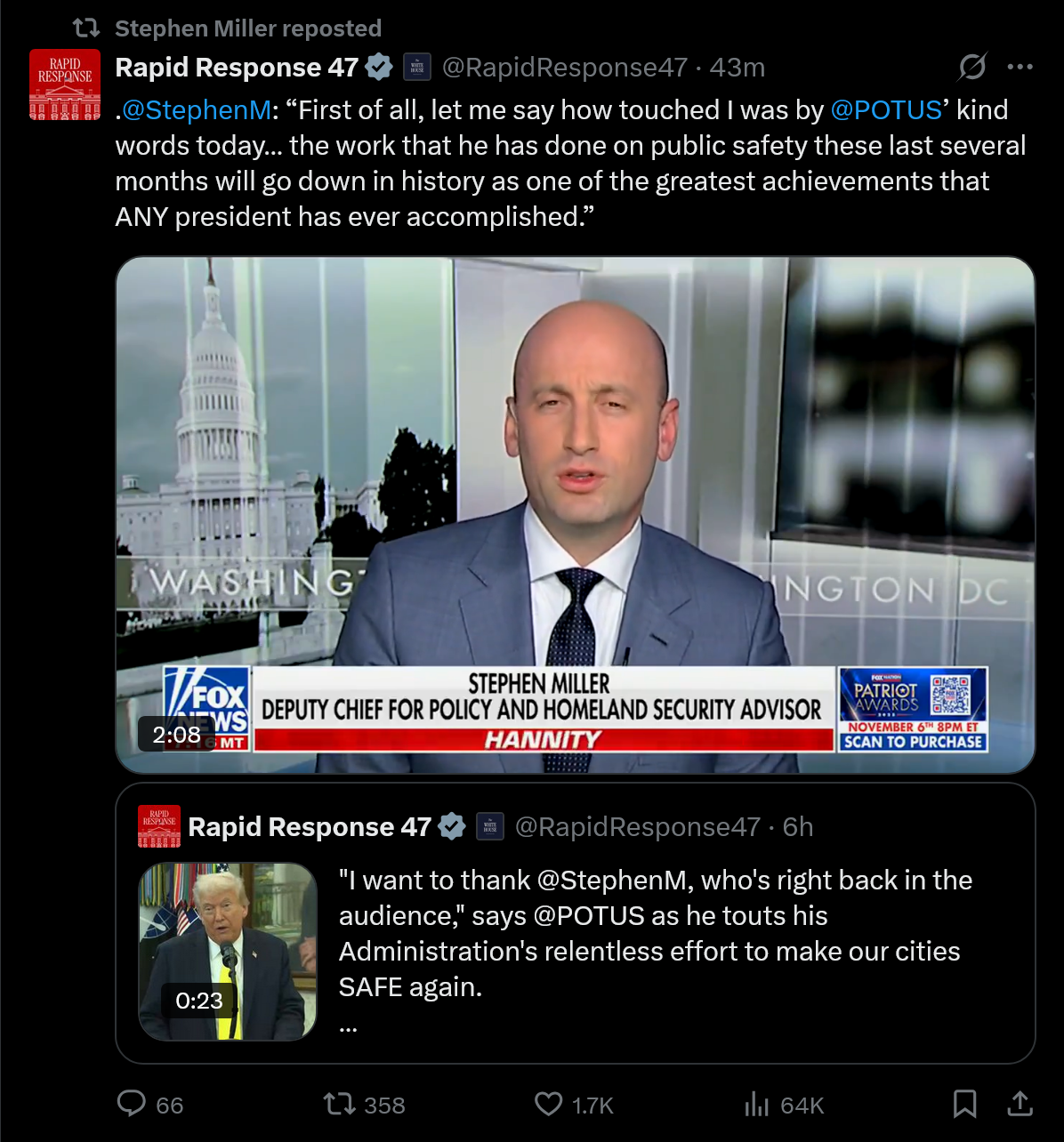Viewport: 1064px width, 1142px height.
Task: Open Rapid Response 47 profile avatar
Action: [x=65, y=84]
